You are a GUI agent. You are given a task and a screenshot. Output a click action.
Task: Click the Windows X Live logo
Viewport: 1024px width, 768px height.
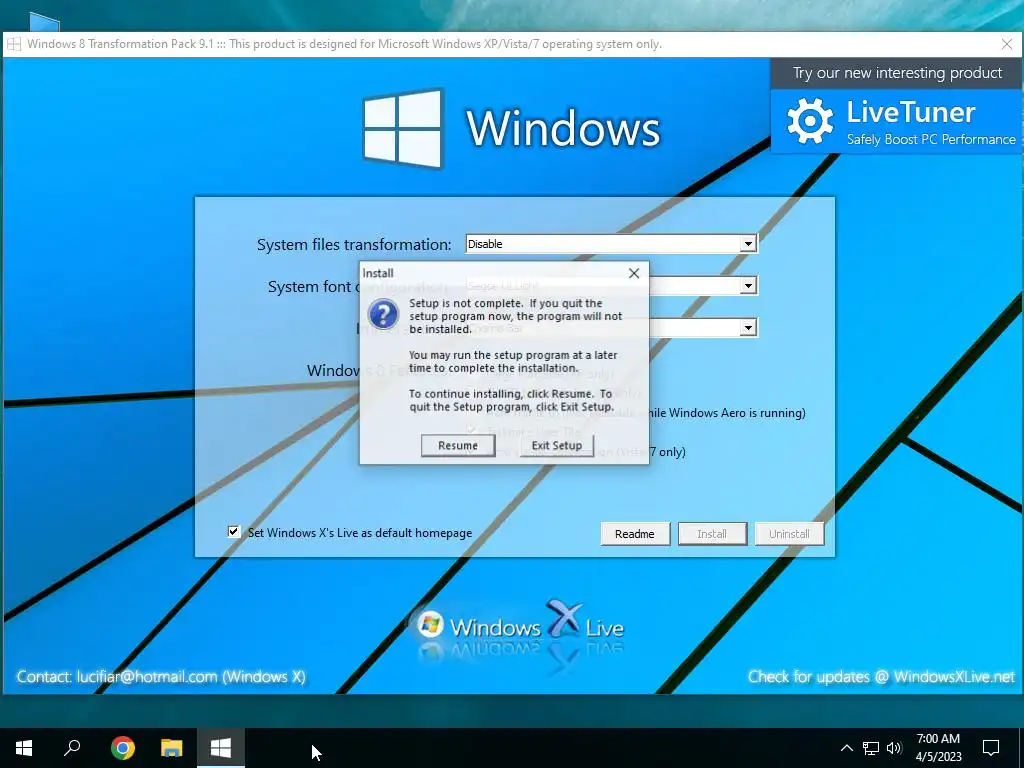[x=520, y=626]
